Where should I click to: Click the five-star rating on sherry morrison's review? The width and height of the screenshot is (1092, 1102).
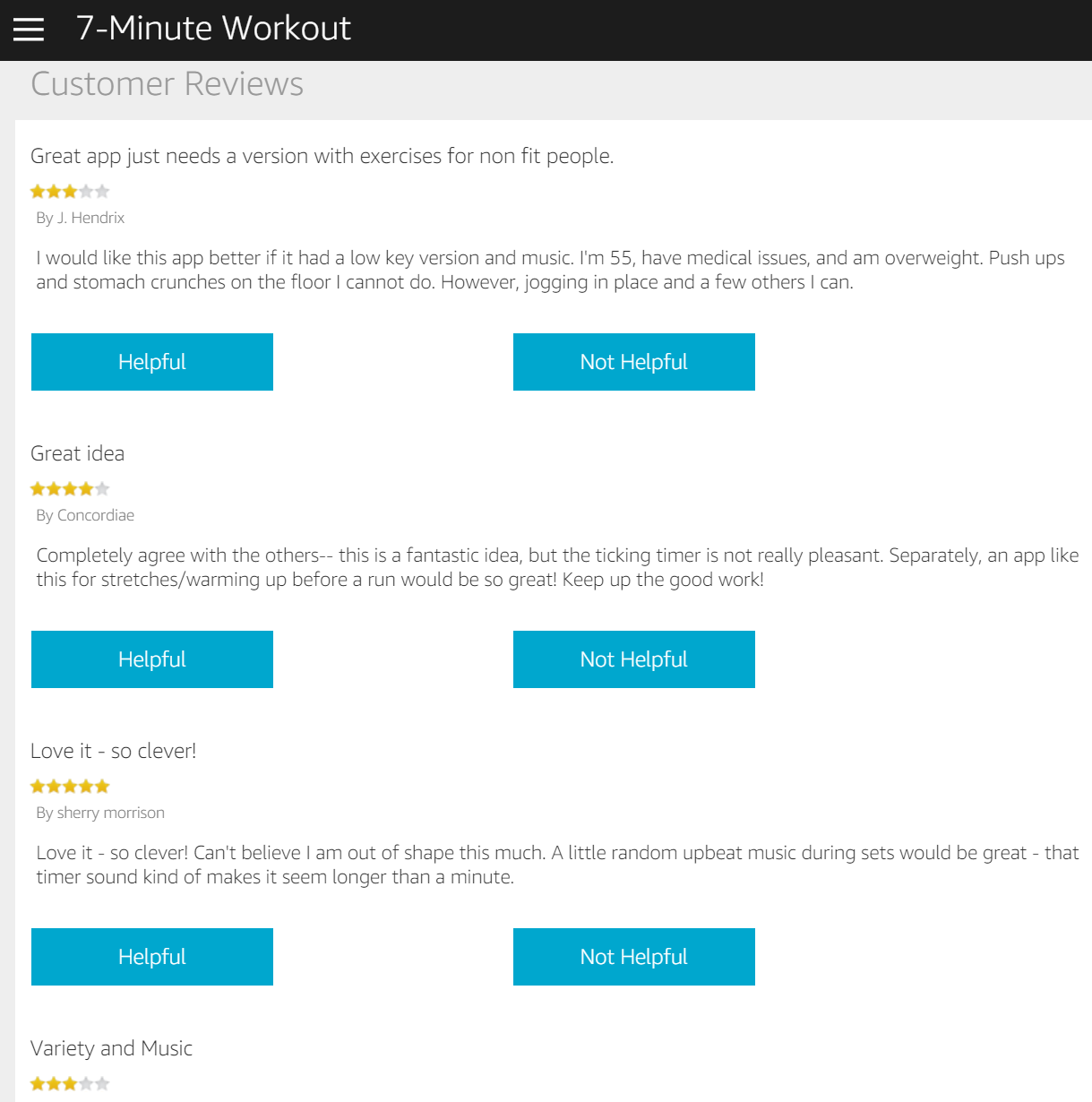click(x=70, y=786)
